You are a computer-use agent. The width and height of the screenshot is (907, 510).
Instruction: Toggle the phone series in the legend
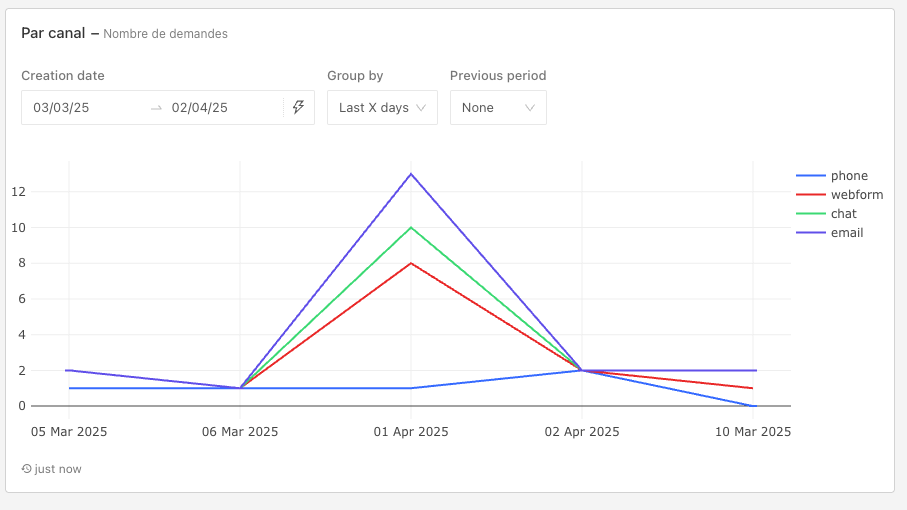click(849, 176)
